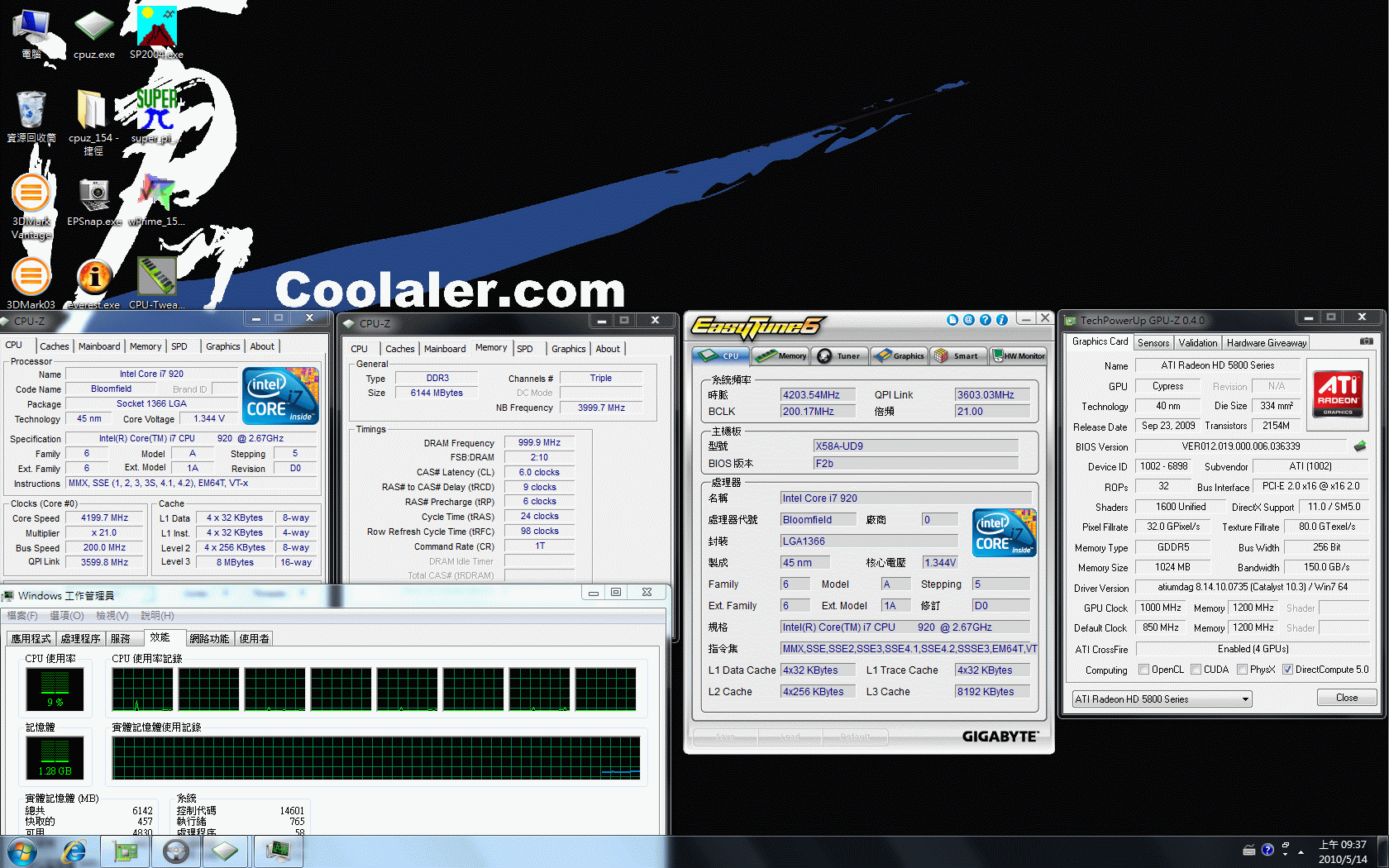Select Mainboard tab in left CPU-Z window

pyautogui.click(x=99, y=346)
